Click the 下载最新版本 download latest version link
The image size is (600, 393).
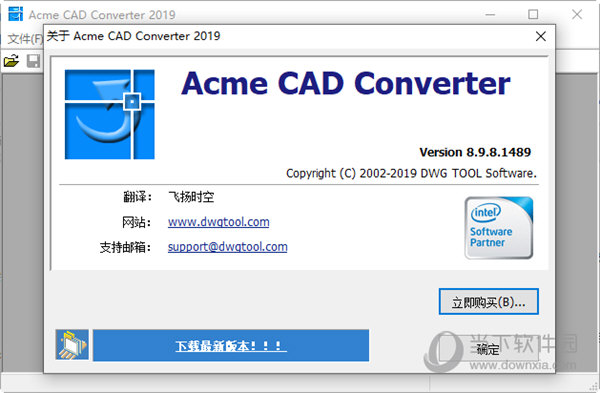pos(231,346)
